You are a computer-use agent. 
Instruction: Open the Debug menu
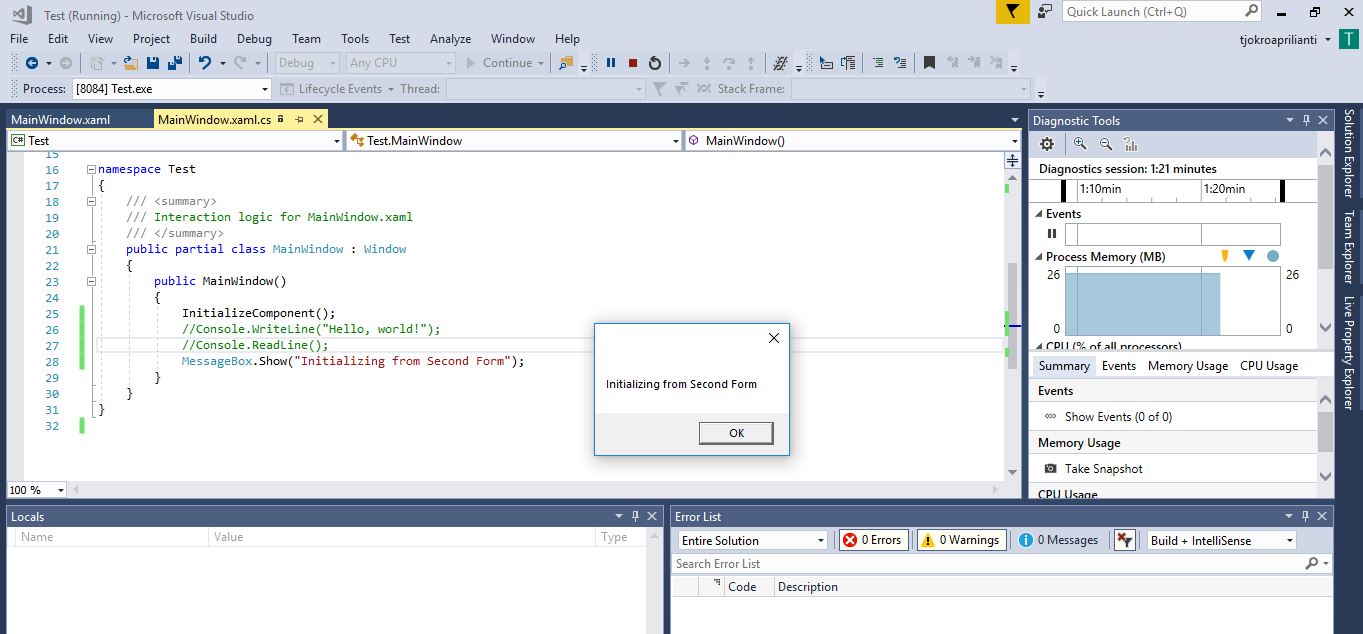pos(254,38)
